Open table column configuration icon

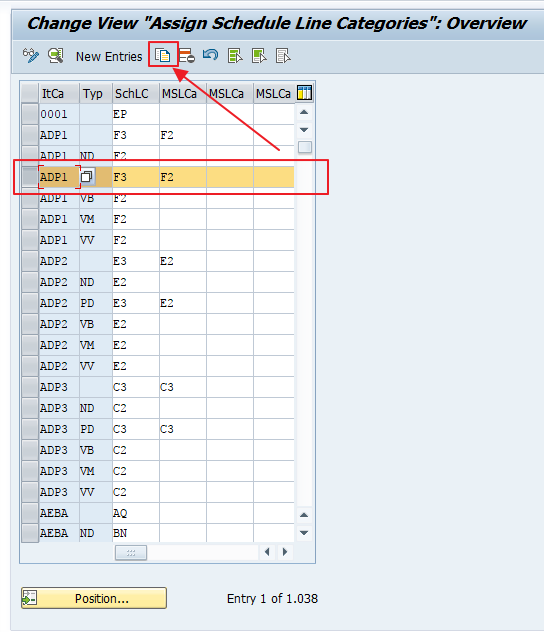pyautogui.click(x=304, y=93)
